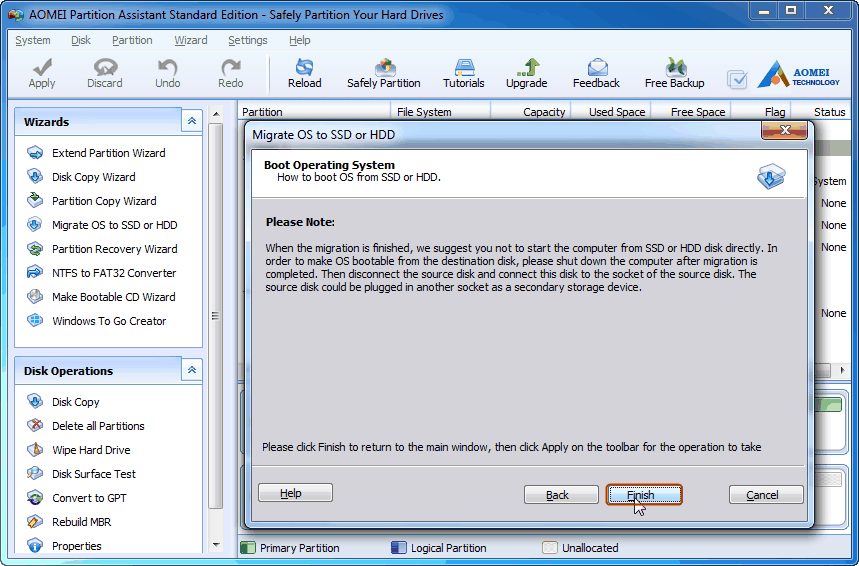Click Back in the migrate dialog
Viewport: 859px width, 566px height.
pyautogui.click(x=561, y=495)
